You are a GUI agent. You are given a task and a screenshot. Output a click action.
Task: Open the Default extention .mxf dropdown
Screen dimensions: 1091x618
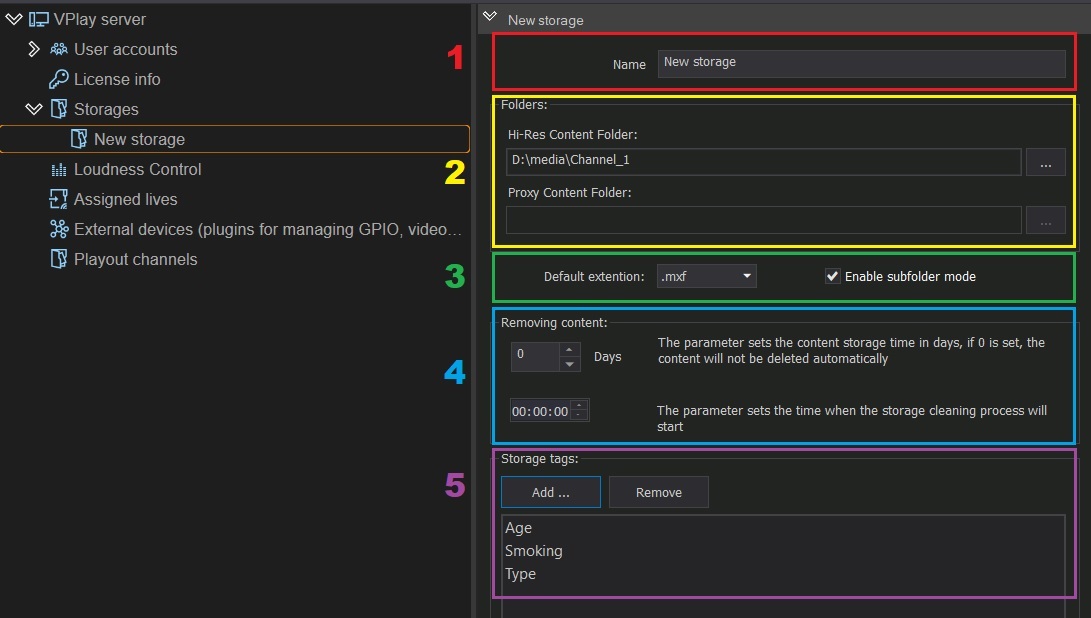click(706, 276)
